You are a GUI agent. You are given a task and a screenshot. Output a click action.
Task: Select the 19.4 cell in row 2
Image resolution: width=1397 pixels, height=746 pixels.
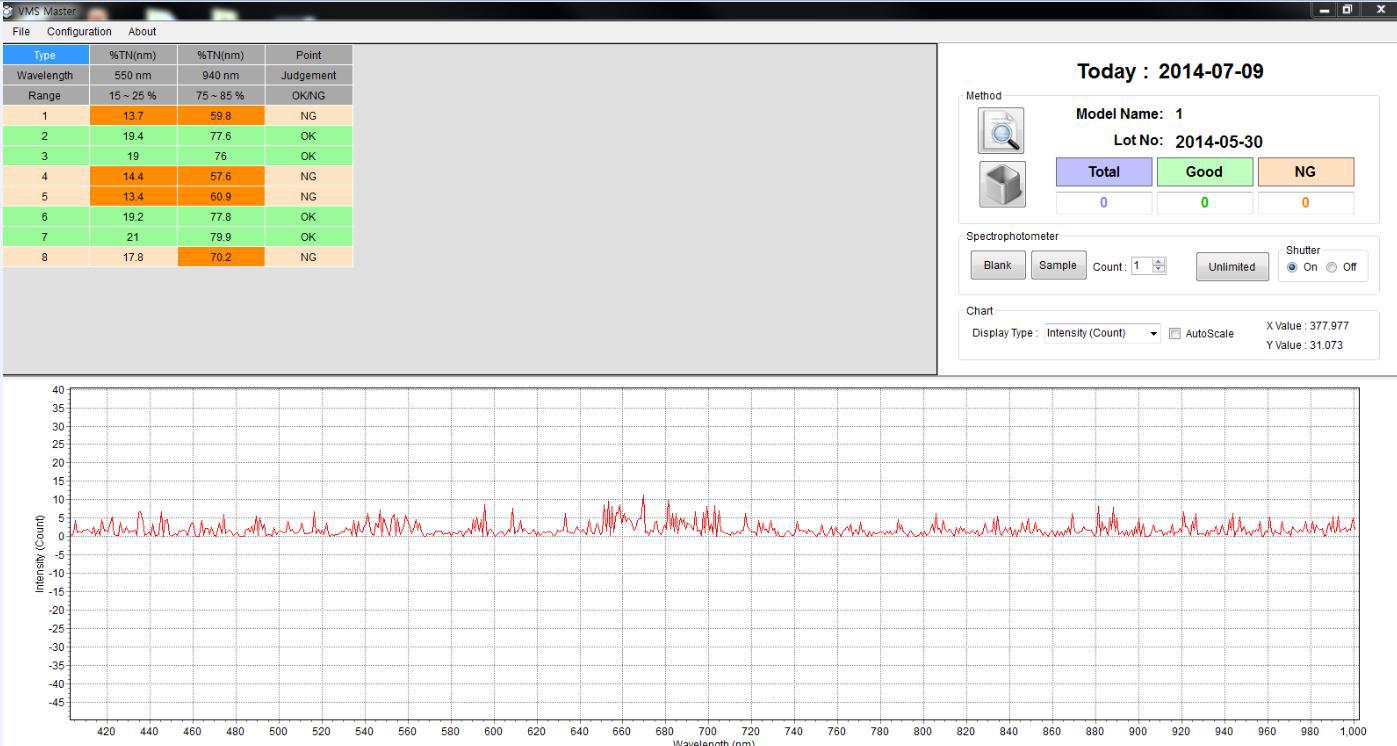point(133,136)
